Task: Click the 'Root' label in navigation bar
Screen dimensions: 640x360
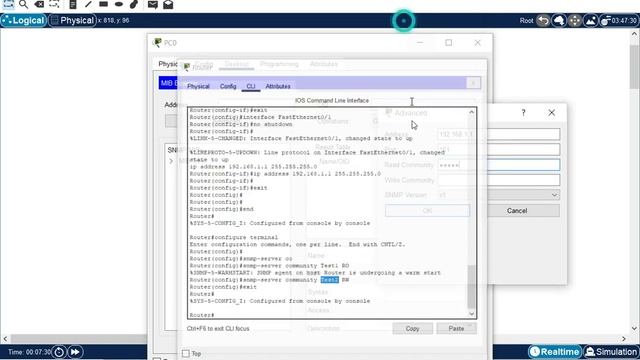Action: click(526, 20)
